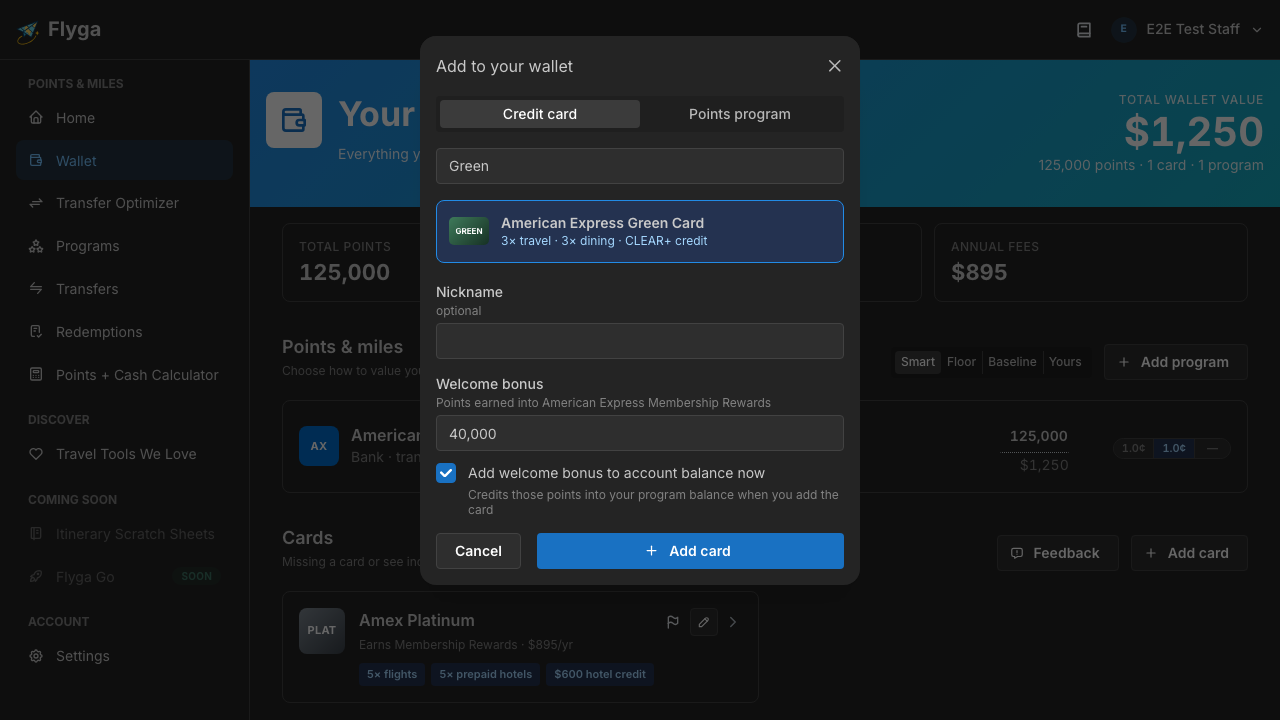Click the Home house icon
The height and width of the screenshot is (720, 1280).
(36, 117)
